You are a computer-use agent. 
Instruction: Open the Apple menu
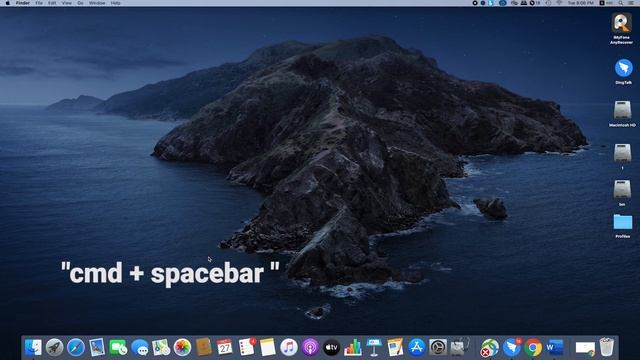coord(7,3)
